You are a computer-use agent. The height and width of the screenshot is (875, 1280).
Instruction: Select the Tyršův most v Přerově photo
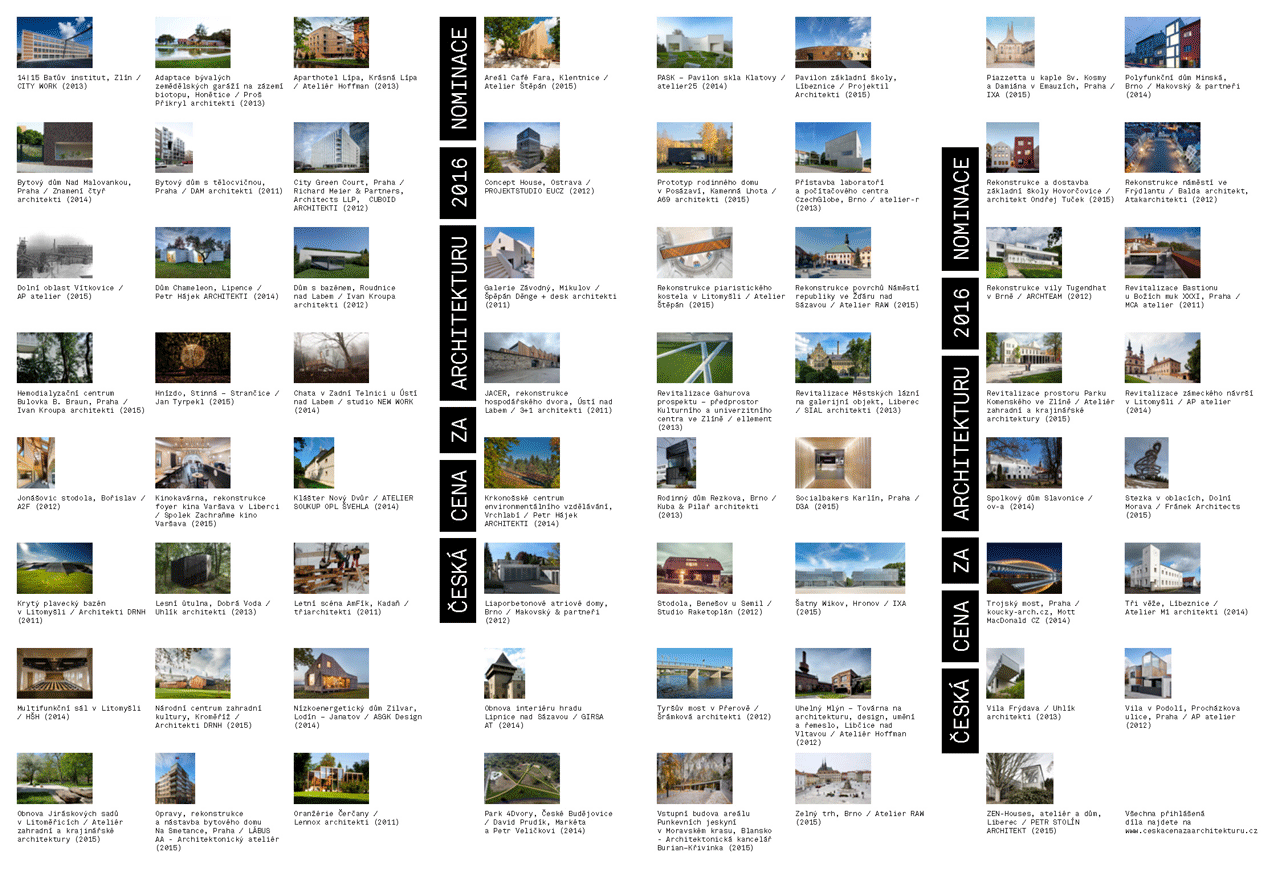tap(694, 674)
